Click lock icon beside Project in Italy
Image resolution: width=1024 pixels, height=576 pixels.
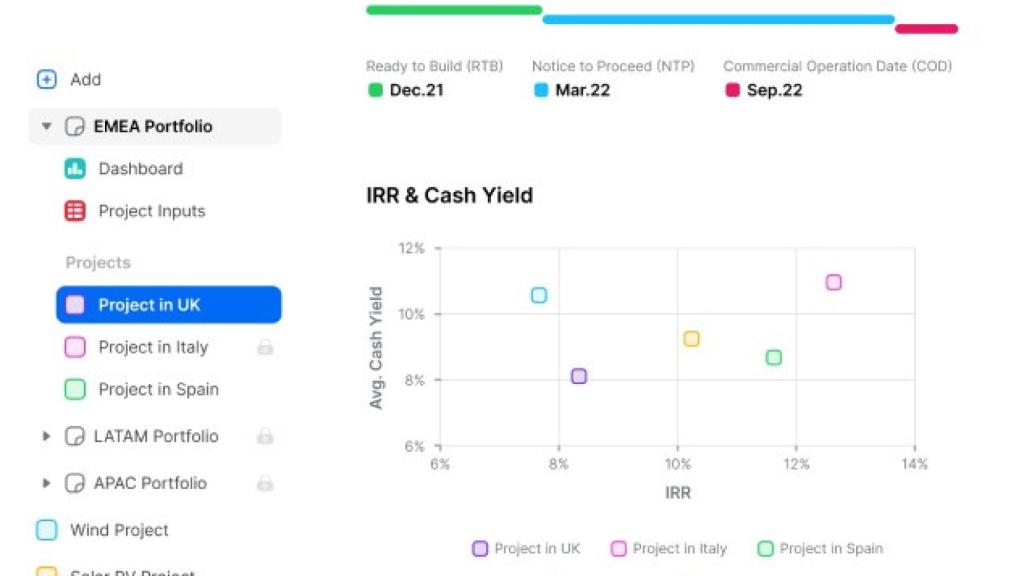[x=265, y=347]
